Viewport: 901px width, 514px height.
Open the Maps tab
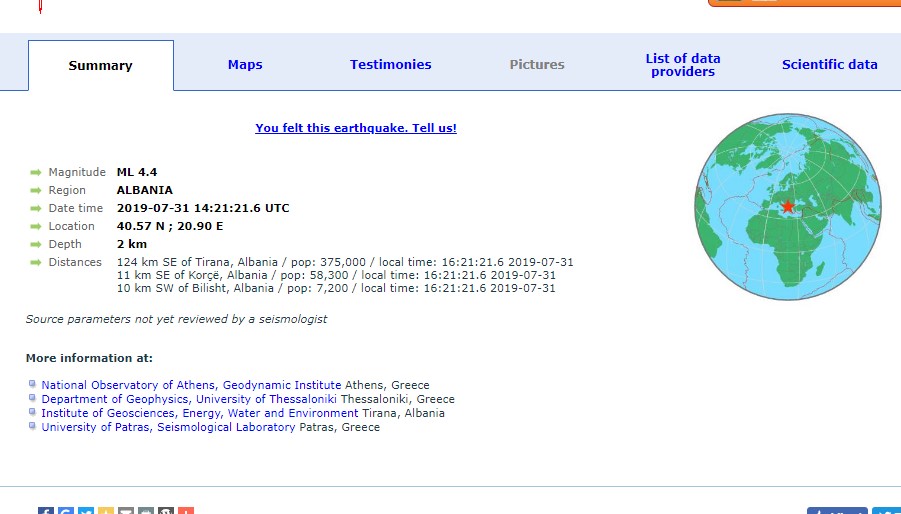[x=245, y=65]
